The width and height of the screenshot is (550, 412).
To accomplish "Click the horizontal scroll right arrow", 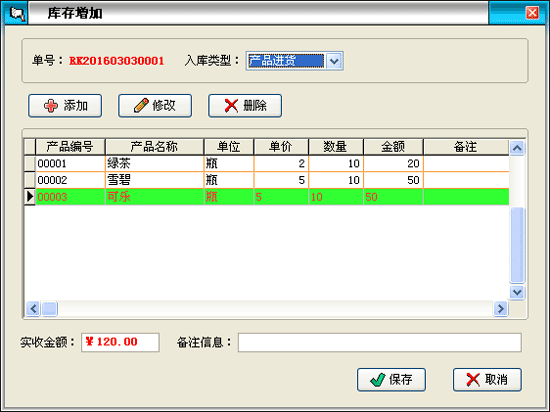I will [501, 309].
